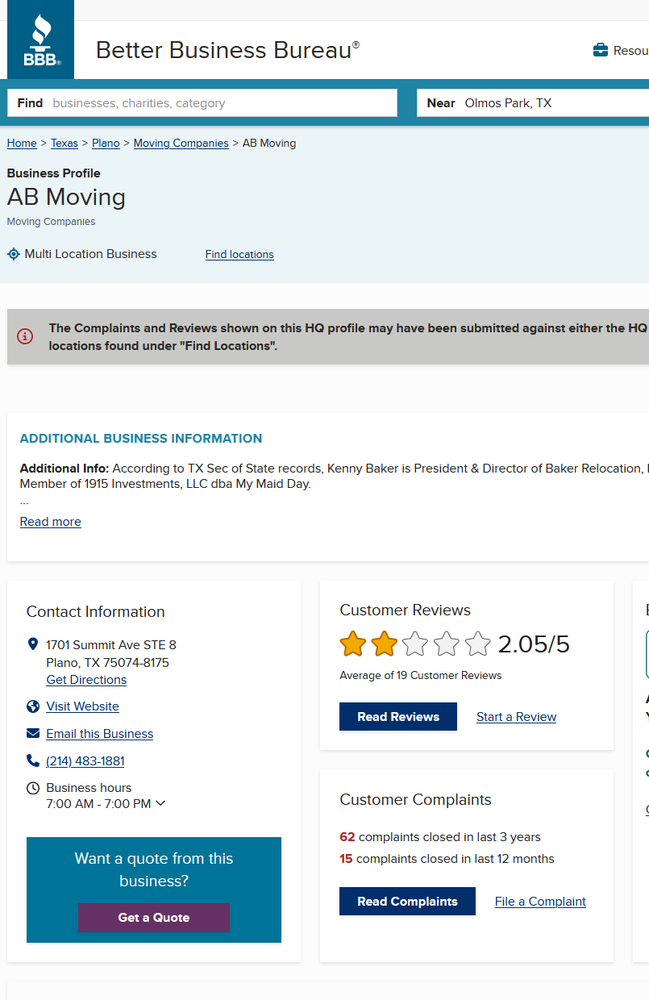Click the fourth empty rating star
649x1000 pixels.
point(446,643)
